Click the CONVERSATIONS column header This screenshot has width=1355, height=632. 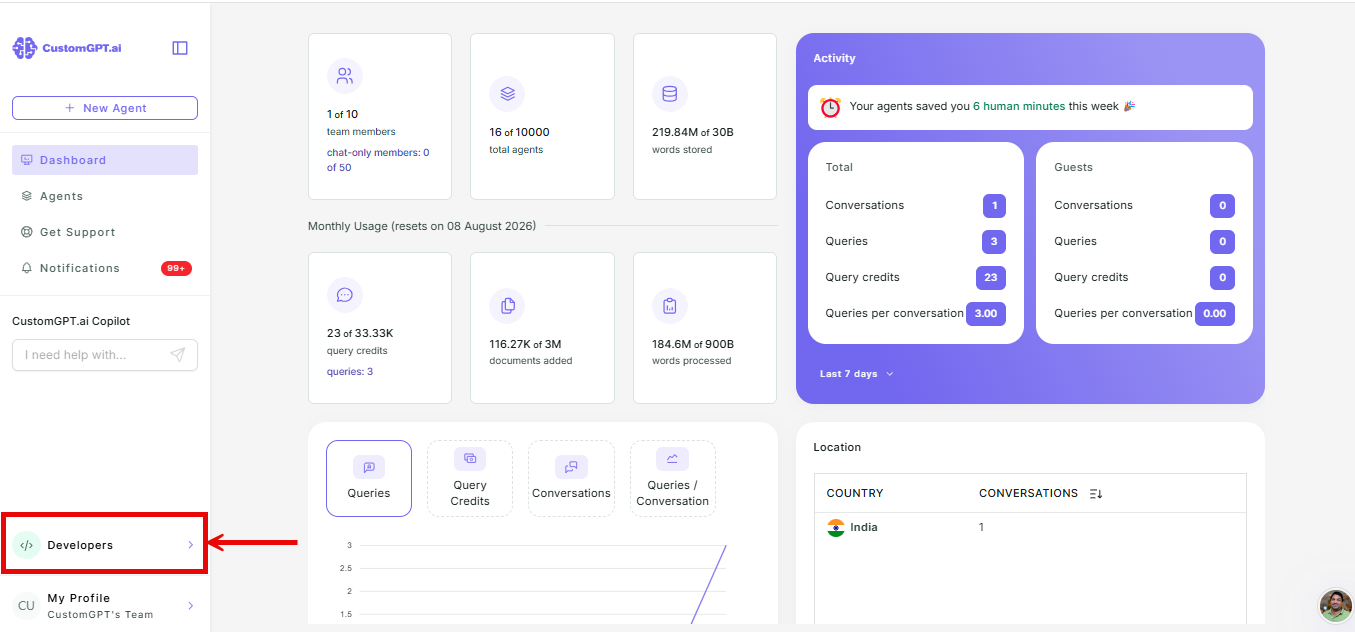click(x=1028, y=494)
